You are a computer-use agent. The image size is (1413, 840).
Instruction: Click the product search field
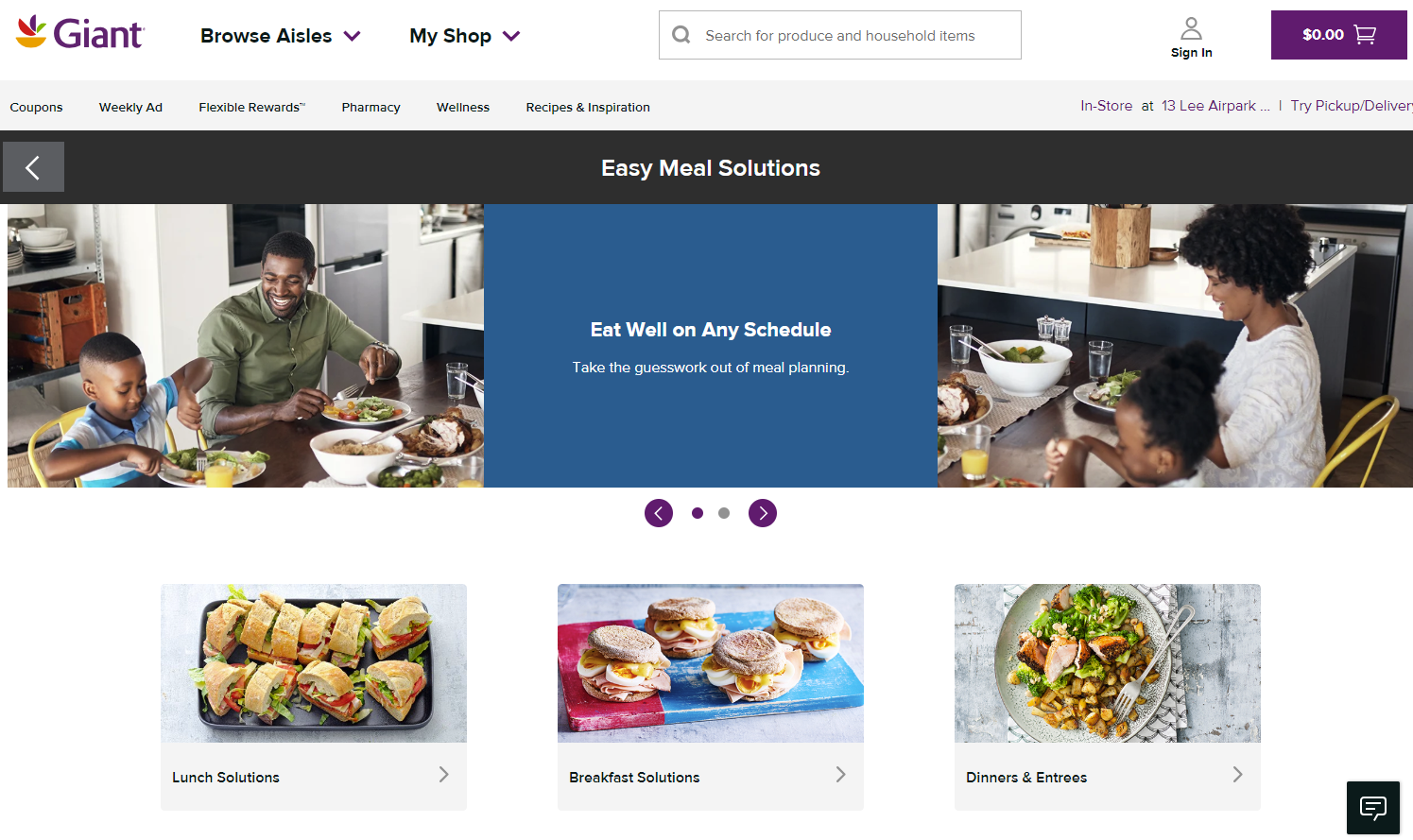tap(840, 35)
